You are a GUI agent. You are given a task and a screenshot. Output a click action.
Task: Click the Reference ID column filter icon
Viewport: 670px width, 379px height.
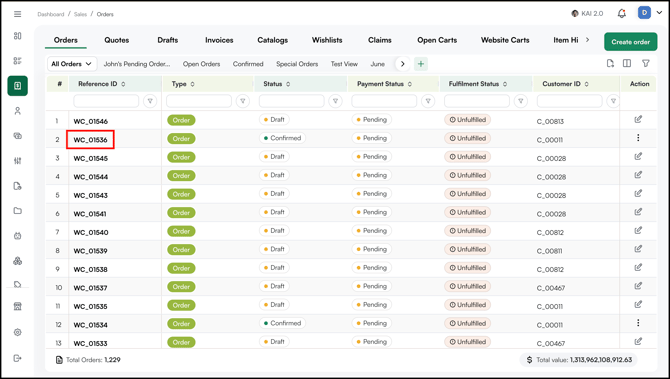pos(150,101)
